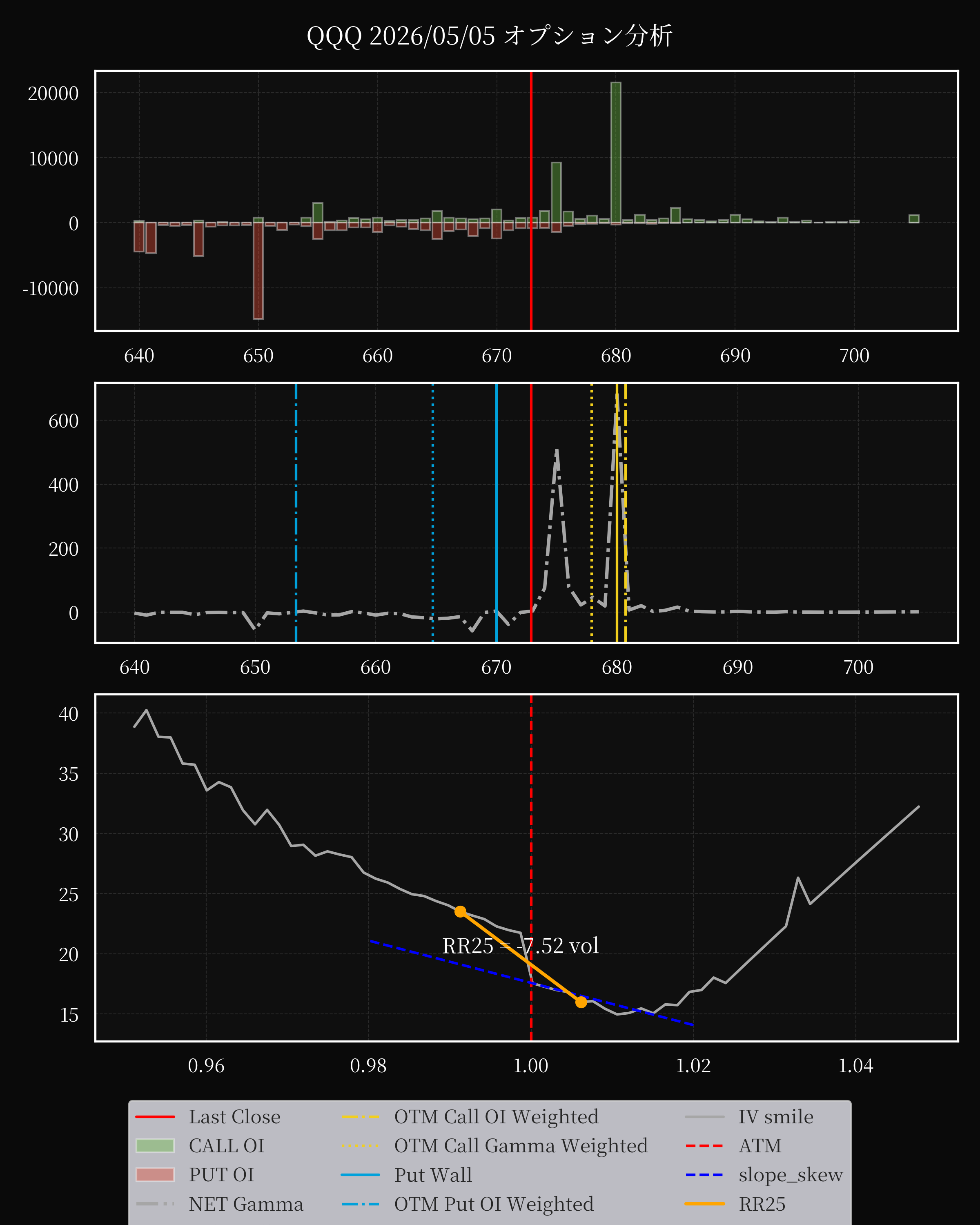Viewport: 980px width, 1225px height.
Task: Click the "0.96" moneyness axis label
Action: (206, 1066)
